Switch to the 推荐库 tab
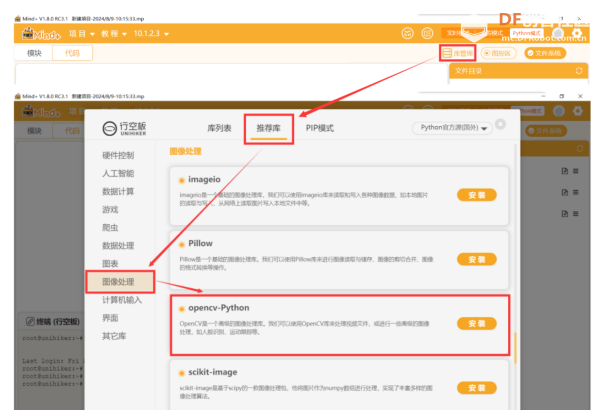This screenshot has width=607, height=420. [268, 128]
